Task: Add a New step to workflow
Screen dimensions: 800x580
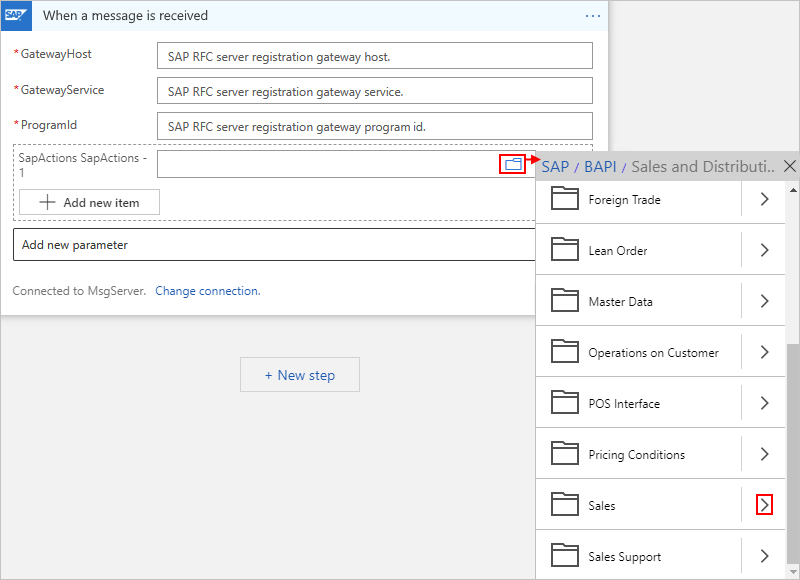Action: pos(300,375)
